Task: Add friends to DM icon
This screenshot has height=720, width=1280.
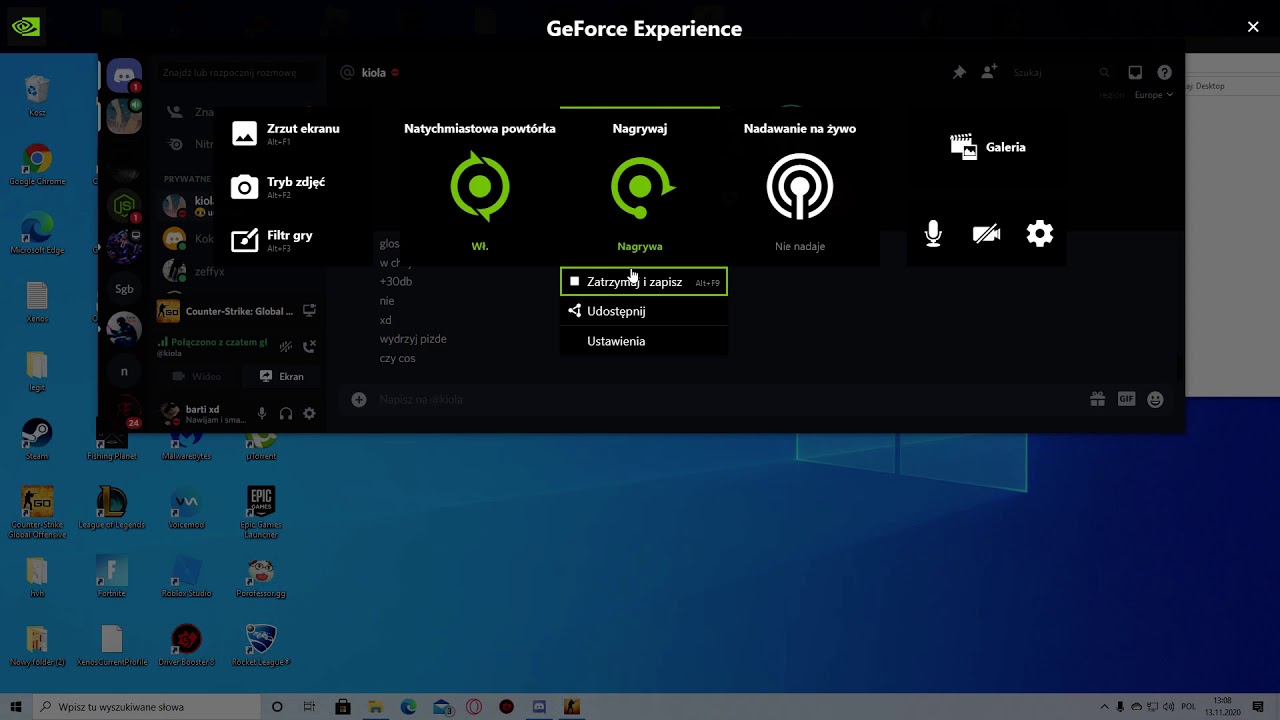Action: tap(989, 73)
